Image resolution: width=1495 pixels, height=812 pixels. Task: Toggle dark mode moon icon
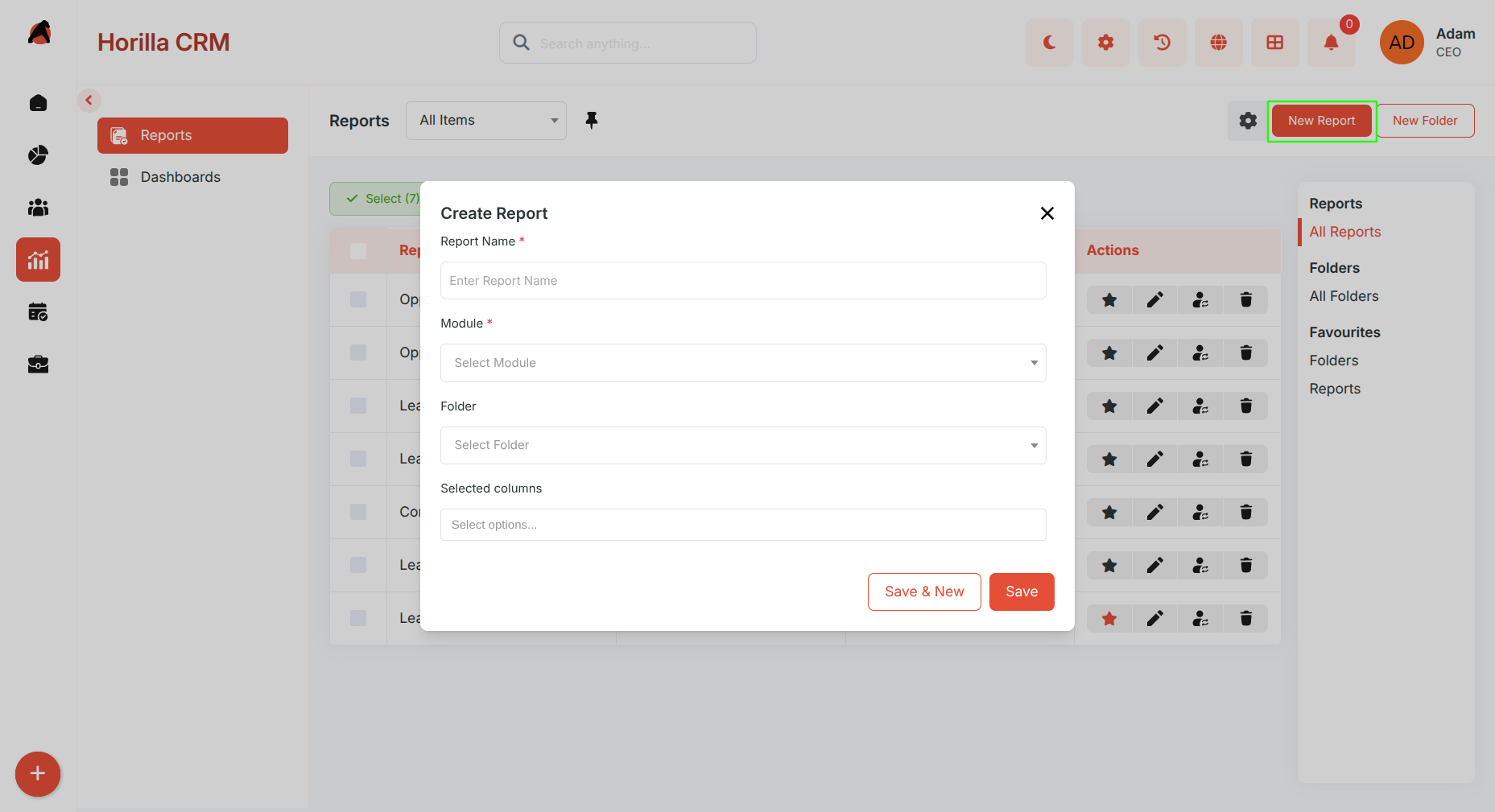(1049, 43)
